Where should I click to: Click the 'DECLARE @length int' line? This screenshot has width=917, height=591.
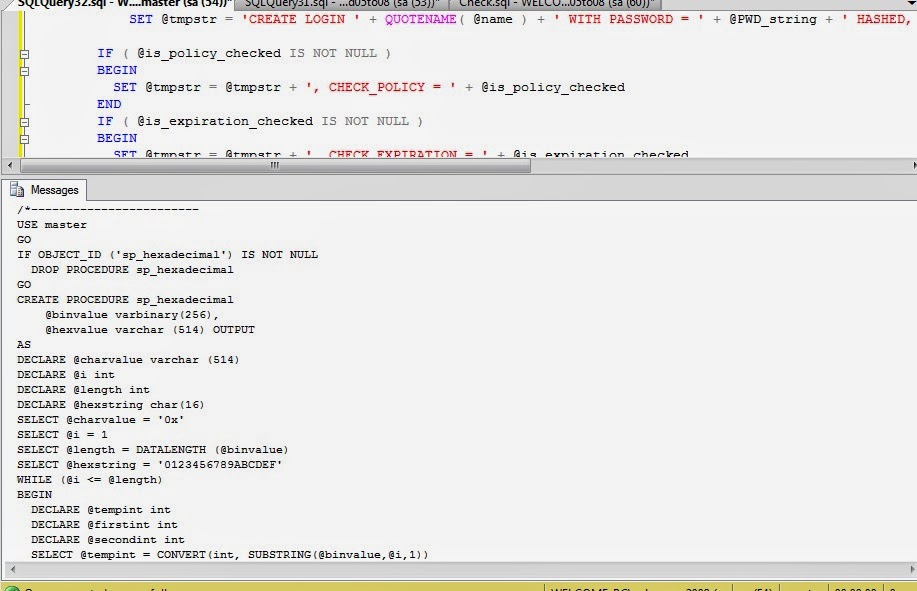click(x=83, y=390)
